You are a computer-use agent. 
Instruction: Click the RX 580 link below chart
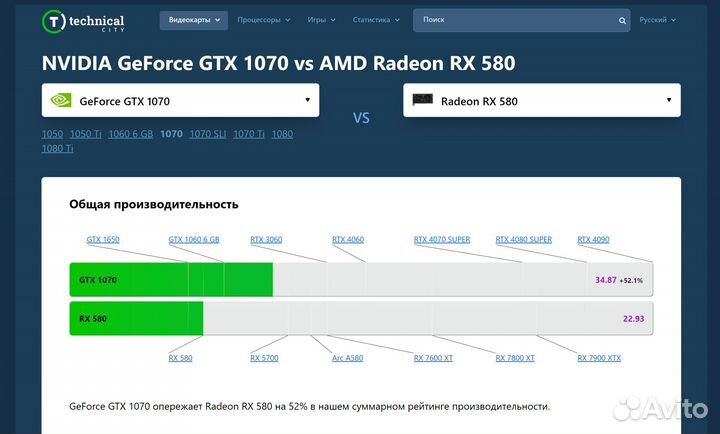click(x=180, y=358)
